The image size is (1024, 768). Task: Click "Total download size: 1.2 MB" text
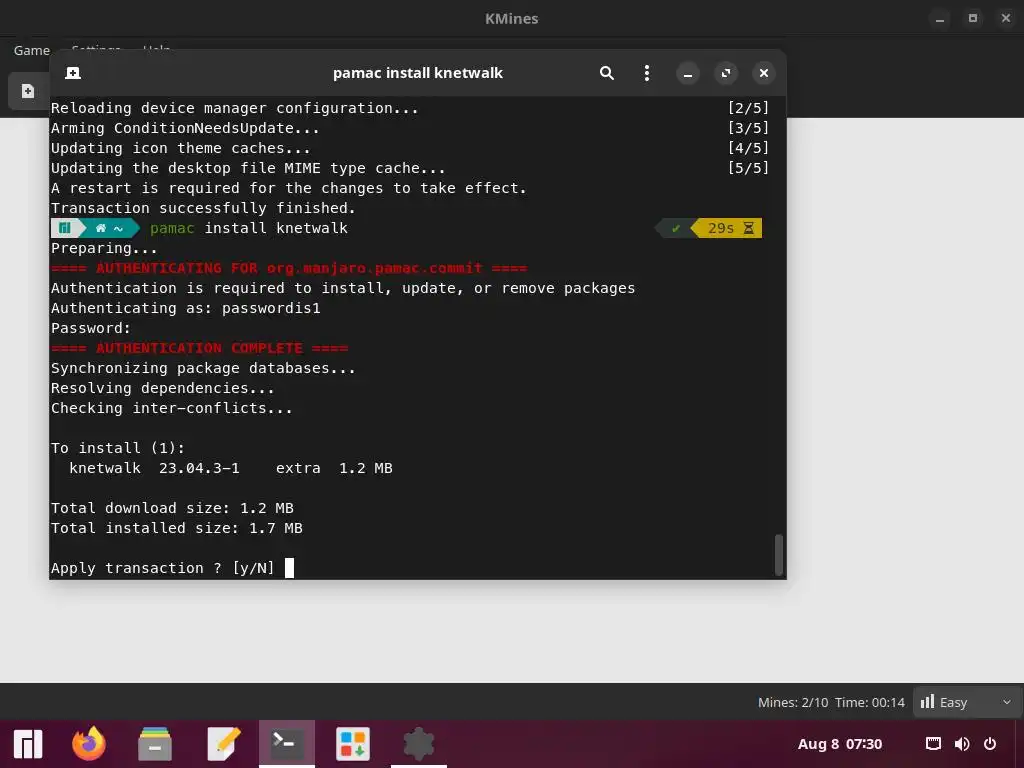click(172, 508)
